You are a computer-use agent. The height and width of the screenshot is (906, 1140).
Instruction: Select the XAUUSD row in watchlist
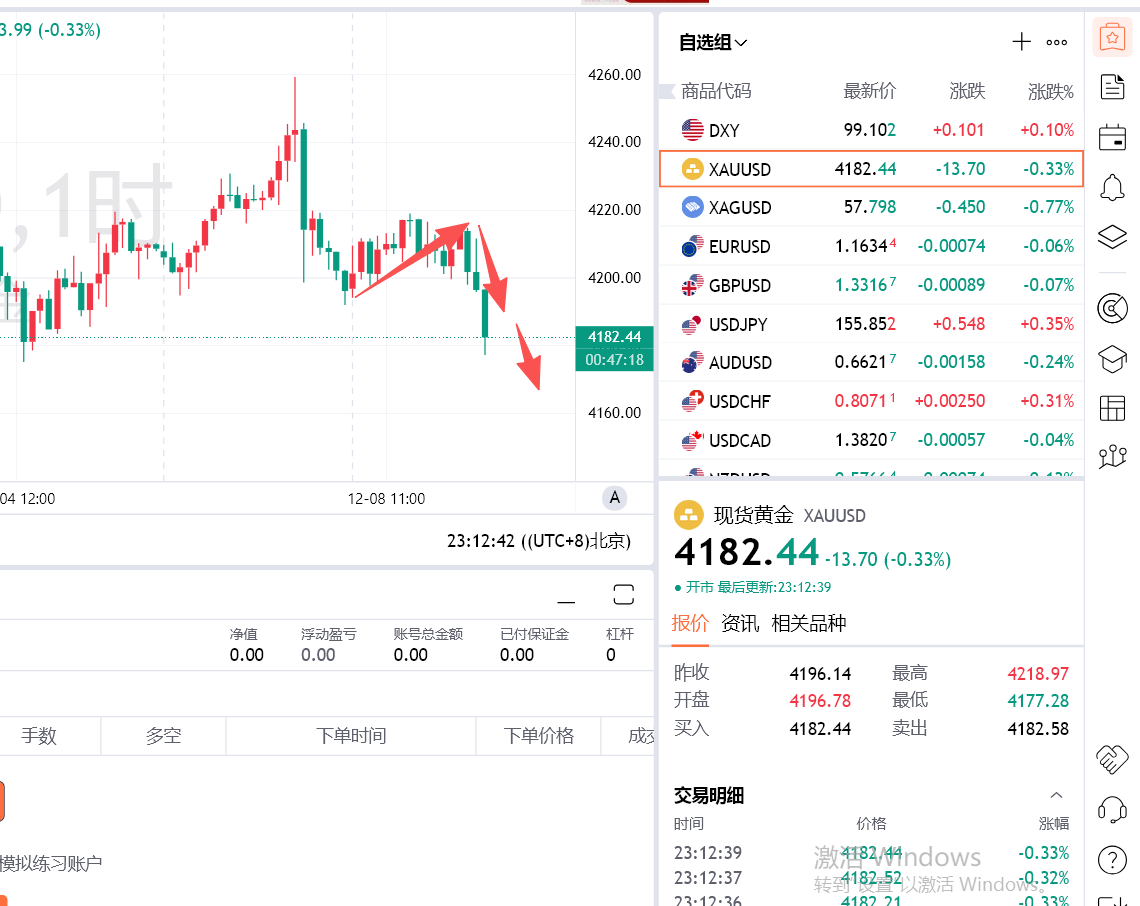click(x=871, y=169)
